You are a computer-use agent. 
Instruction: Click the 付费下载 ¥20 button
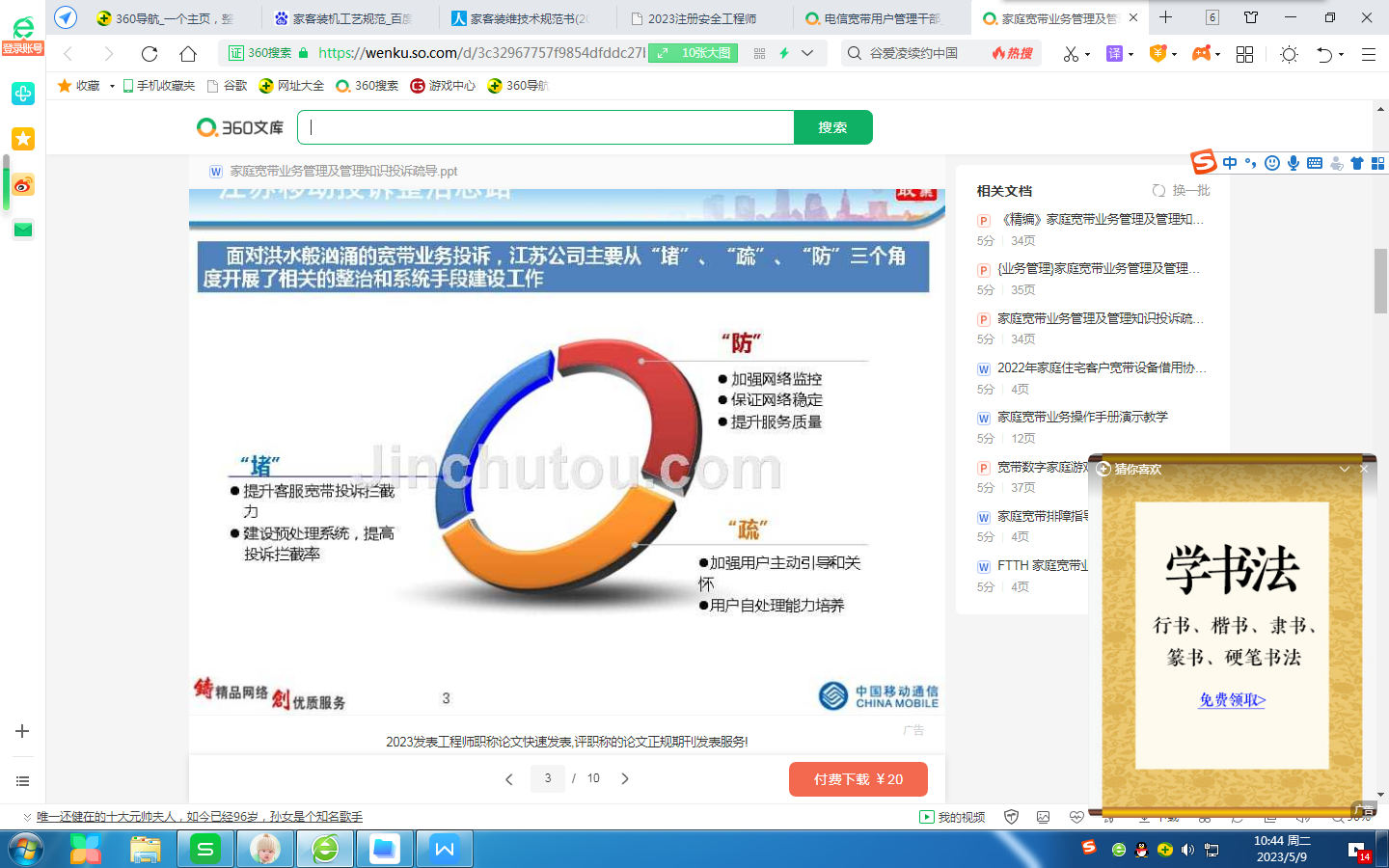coord(858,779)
